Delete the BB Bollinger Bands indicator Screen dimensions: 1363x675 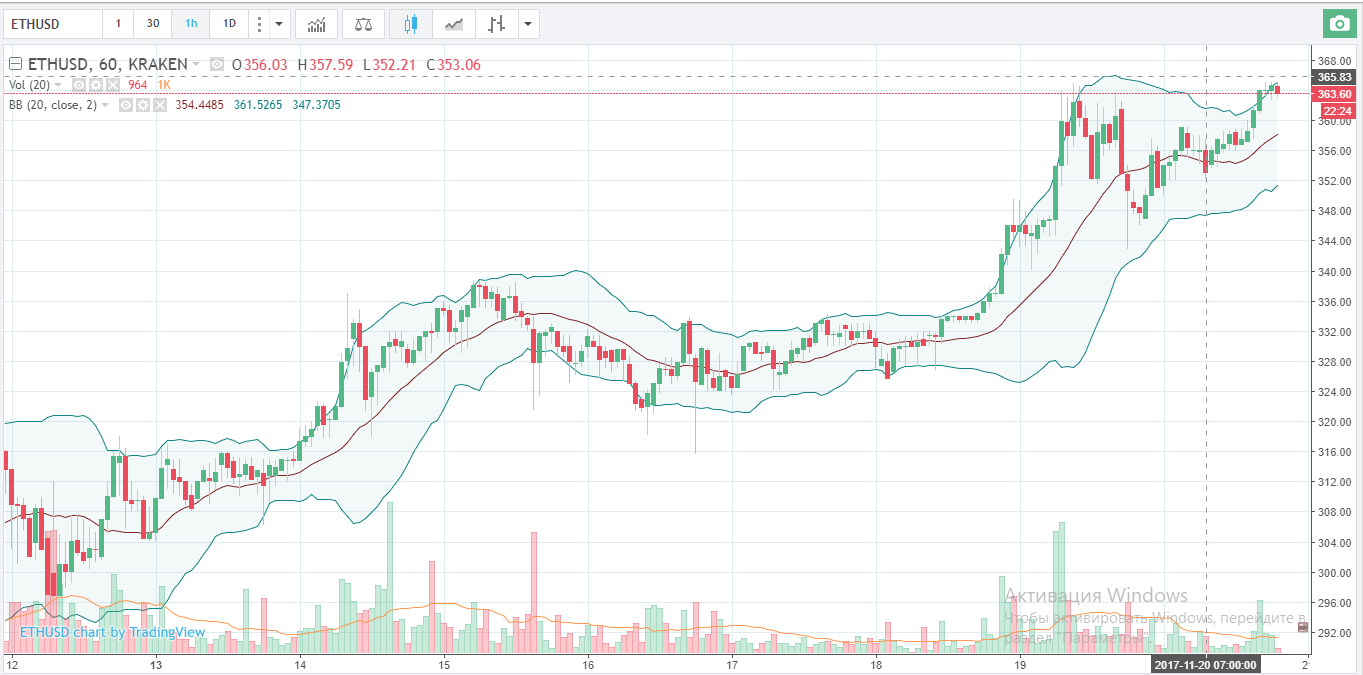pos(159,104)
